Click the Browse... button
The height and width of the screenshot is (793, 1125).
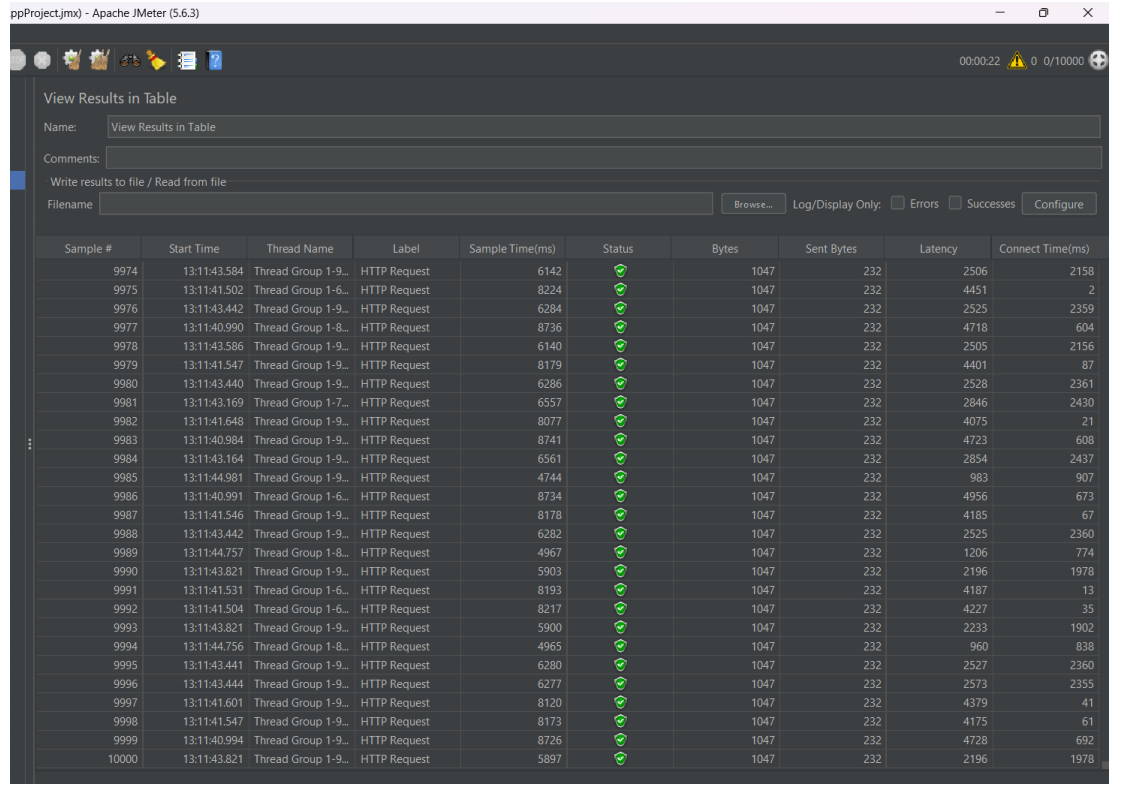pyautogui.click(x=753, y=205)
